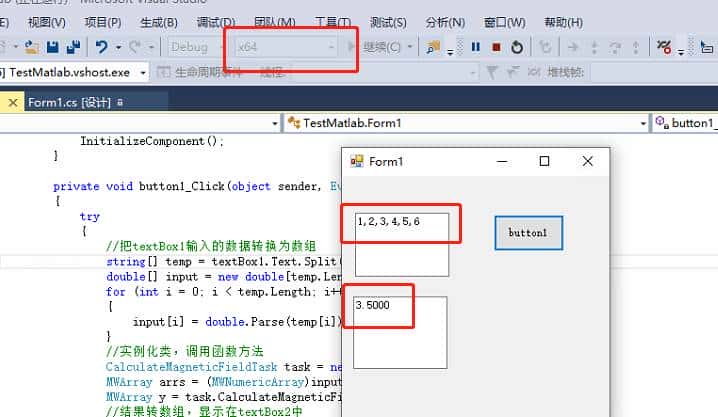Click the 'input[i] = double.Parse' code line
This screenshot has width=718, height=417.
[x=237, y=322]
